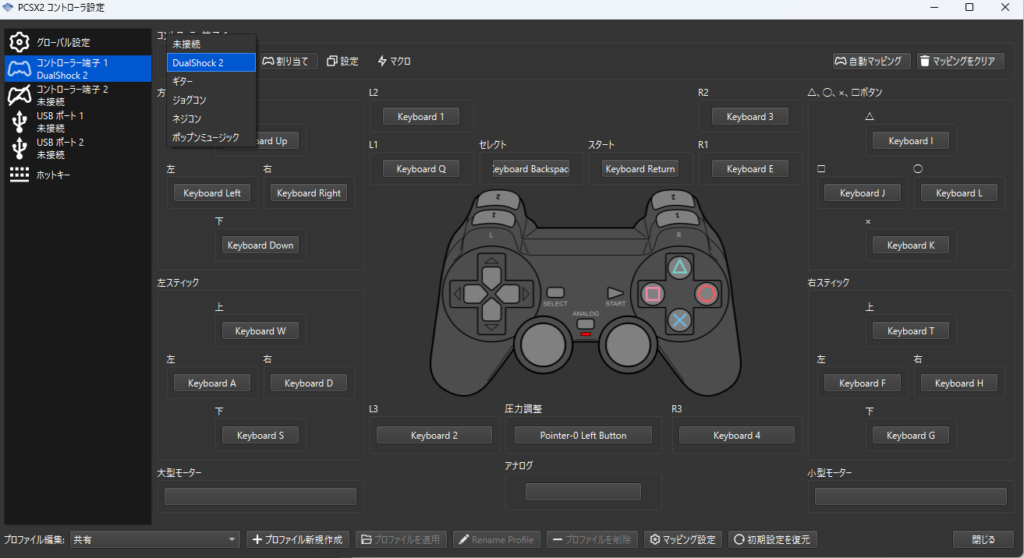This screenshot has height=558, width=1024.
Task: Select コントローラー端子 1 controller icon
Action: [19, 69]
